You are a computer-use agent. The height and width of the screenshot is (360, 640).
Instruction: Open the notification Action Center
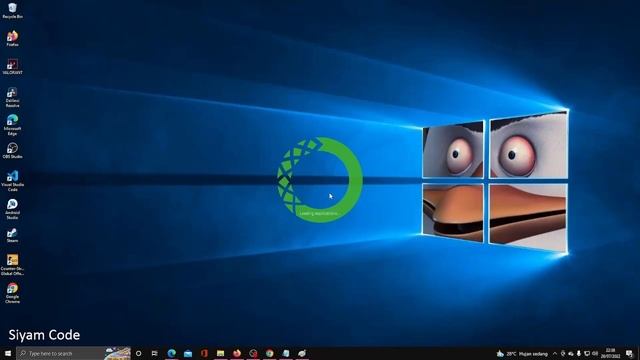click(629, 353)
